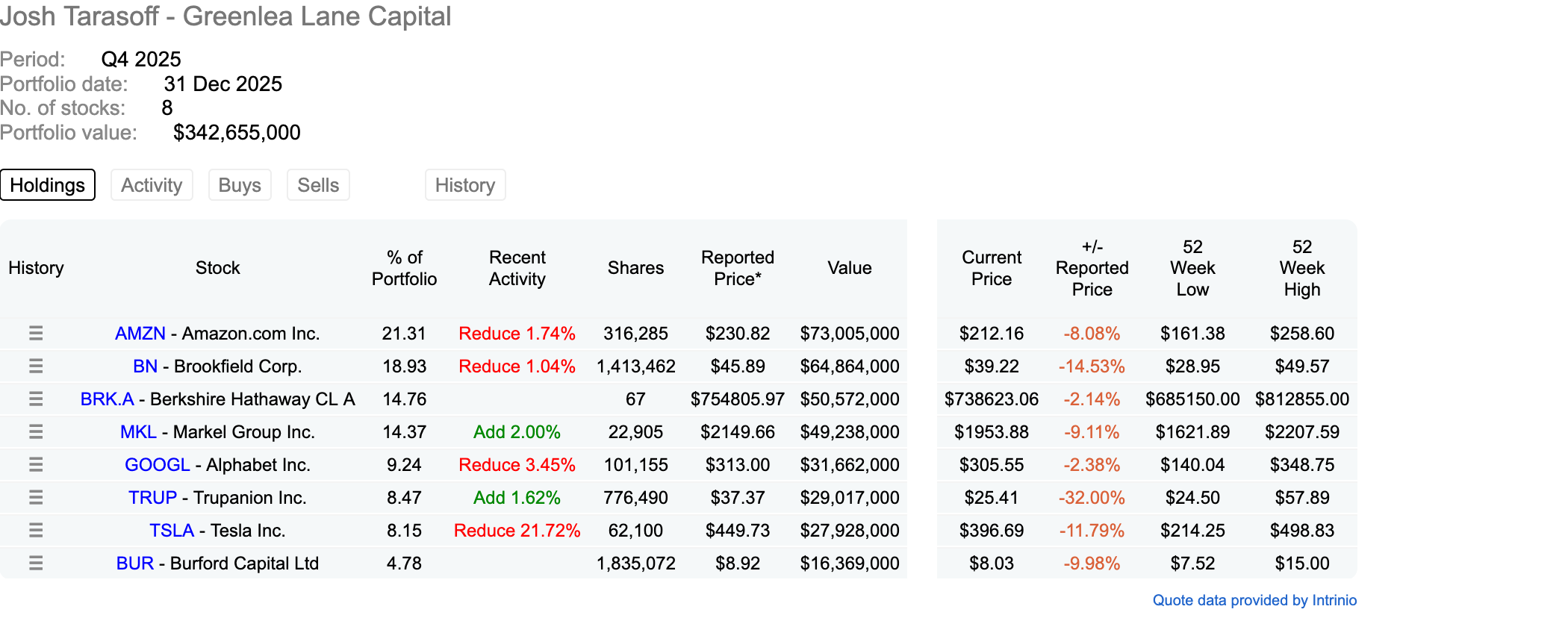Image resolution: width=1568 pixels, height=618 pixels.
Task: Select Burford 52 week low '$7.52'
Action: 1192,564
